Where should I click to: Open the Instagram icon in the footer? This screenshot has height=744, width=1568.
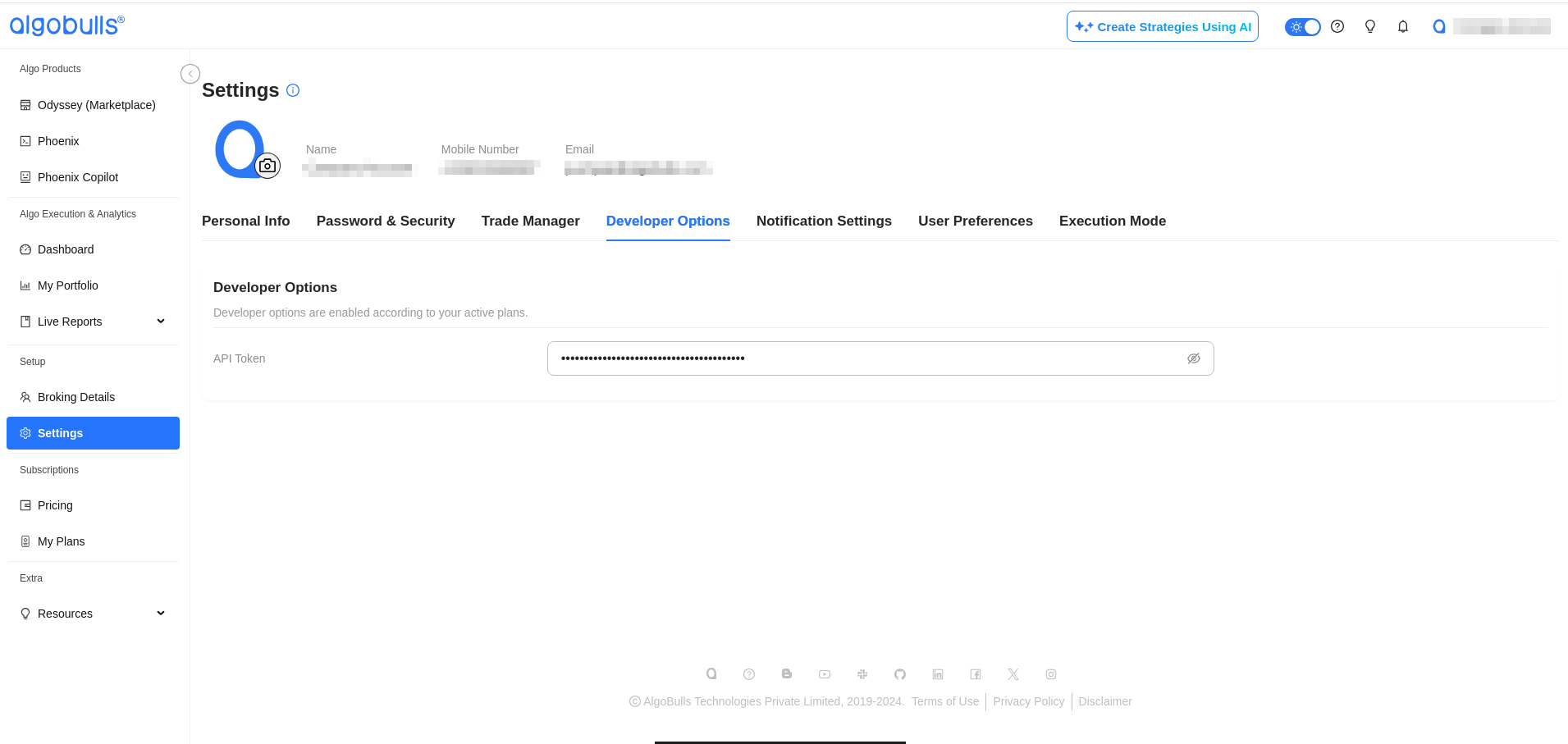1051,674
